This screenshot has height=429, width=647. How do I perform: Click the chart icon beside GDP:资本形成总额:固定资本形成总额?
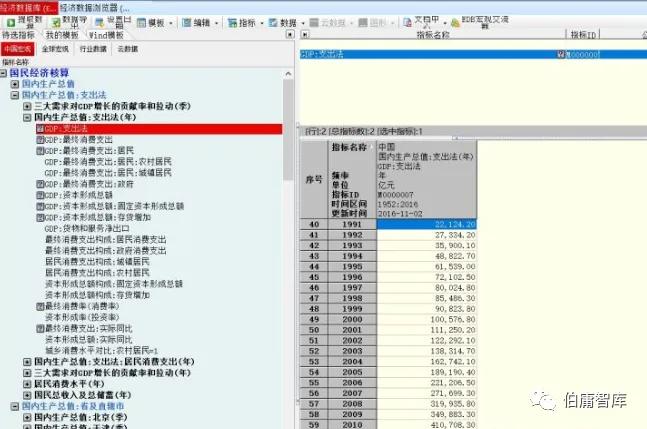(x=40, y=206)
